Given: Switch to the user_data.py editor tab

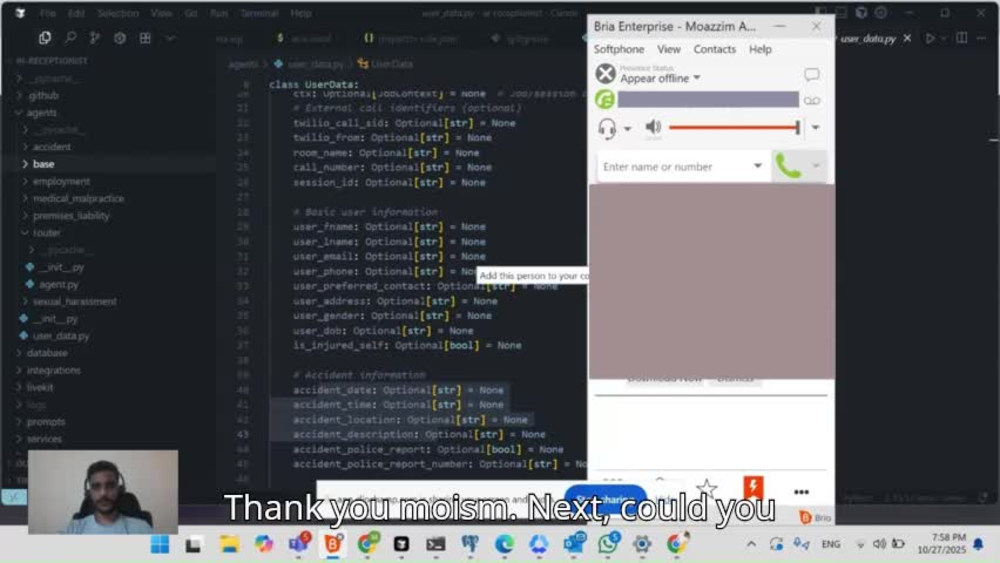Looking at the screenshot, I should pyautogui.click(x=867, y=38).
